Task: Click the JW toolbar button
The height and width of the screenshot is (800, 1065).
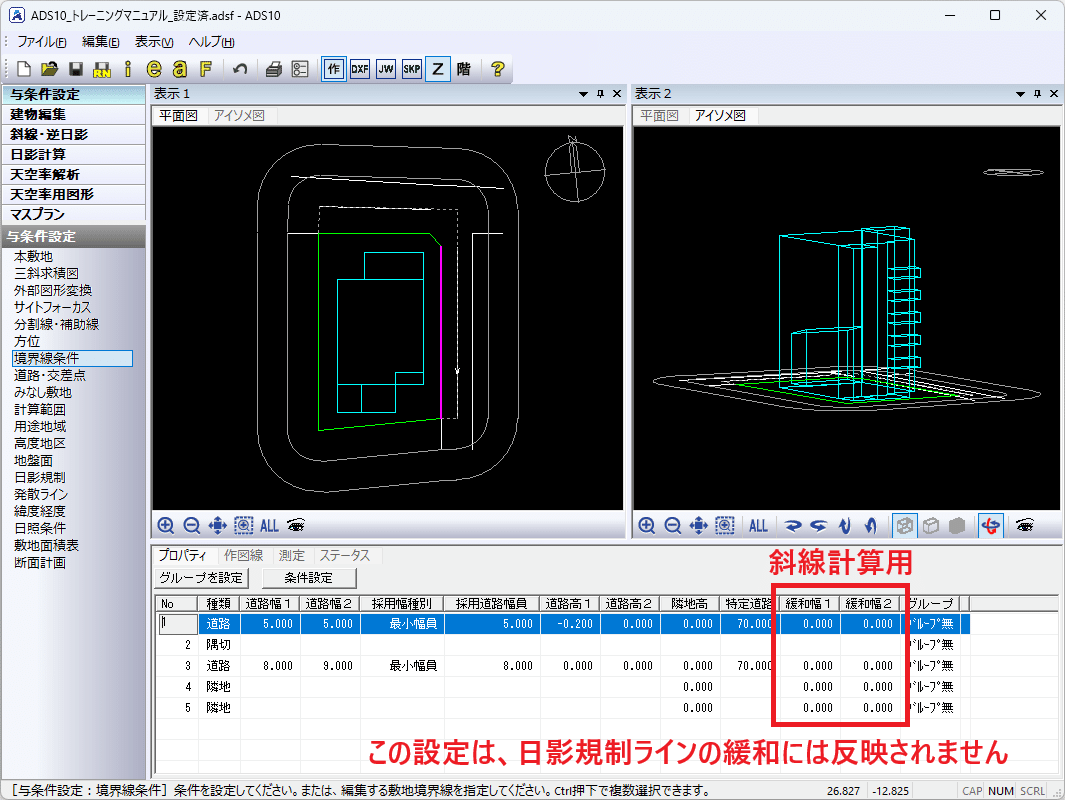Action: tap(386, 69)
